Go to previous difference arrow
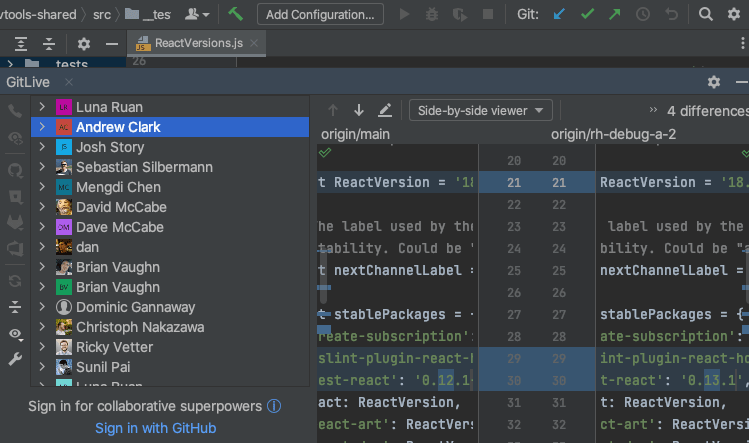Image resolution: width=749 pixels, height=443 pixels. 333,110
